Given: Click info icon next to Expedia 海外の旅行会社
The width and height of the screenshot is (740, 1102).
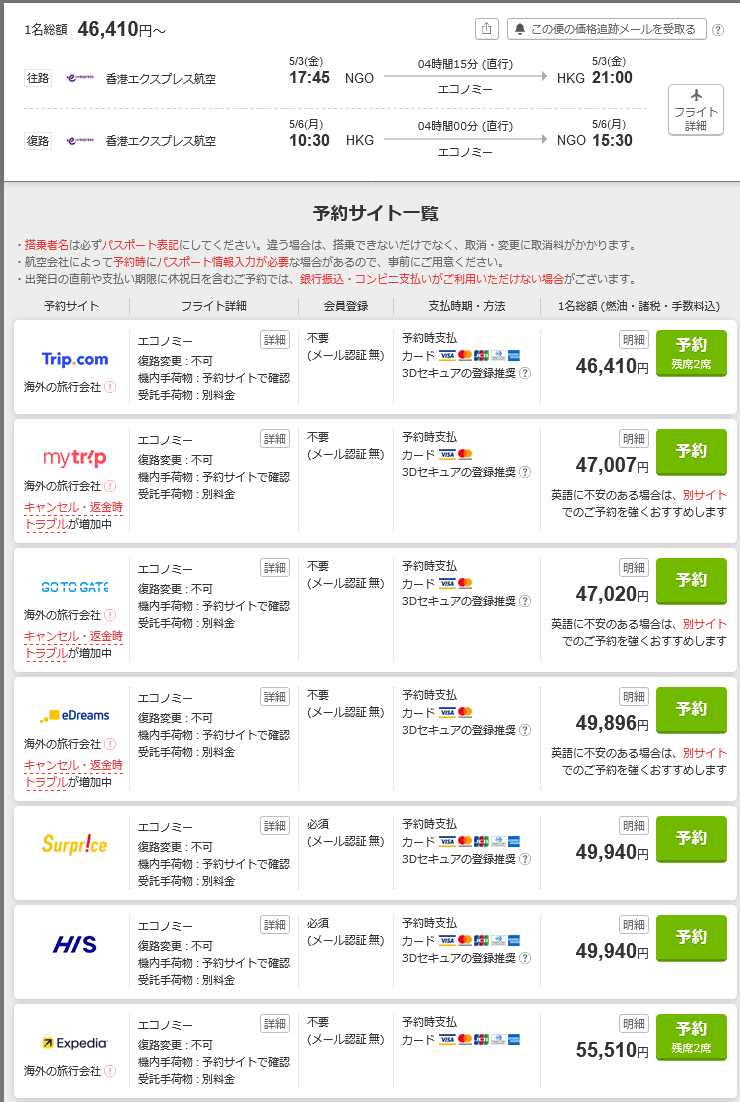Looking at the screenshot, I should tap(110, 1071).
